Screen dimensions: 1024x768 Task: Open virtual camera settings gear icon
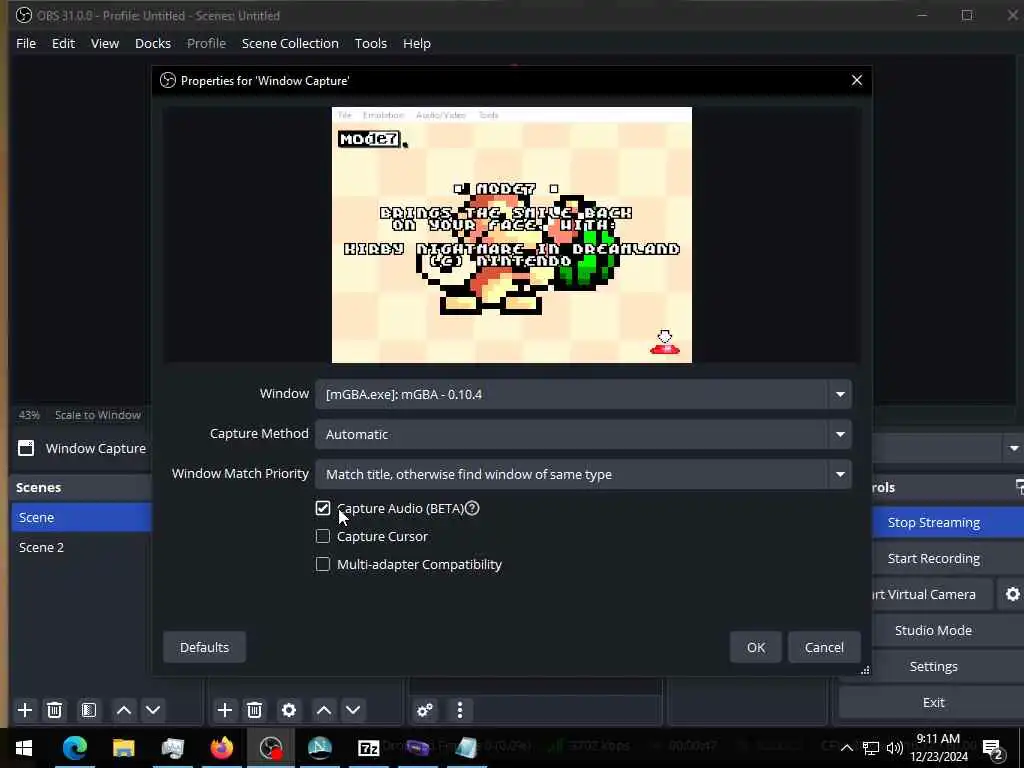click(1012, 594)
